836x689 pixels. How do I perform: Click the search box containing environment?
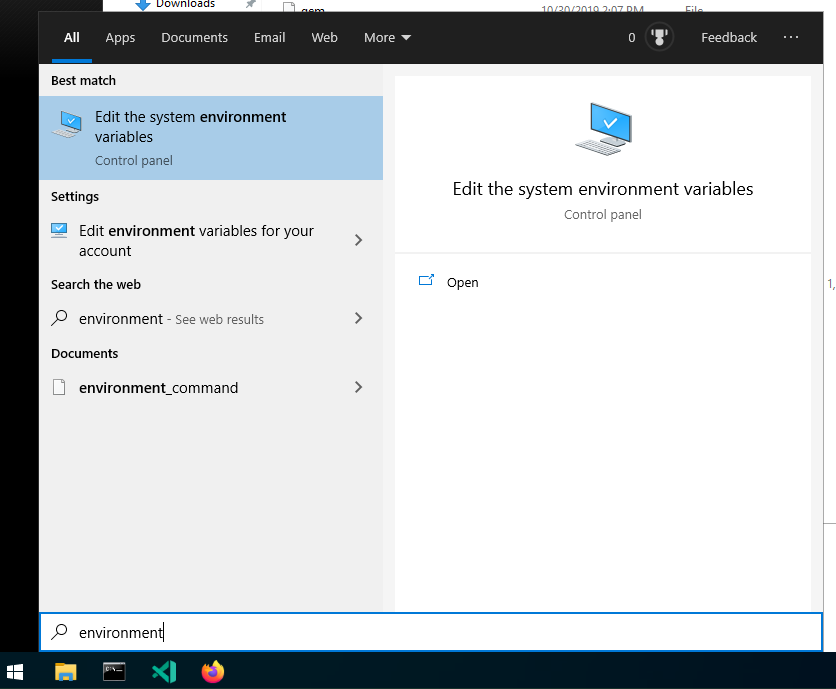pos(430,632)
